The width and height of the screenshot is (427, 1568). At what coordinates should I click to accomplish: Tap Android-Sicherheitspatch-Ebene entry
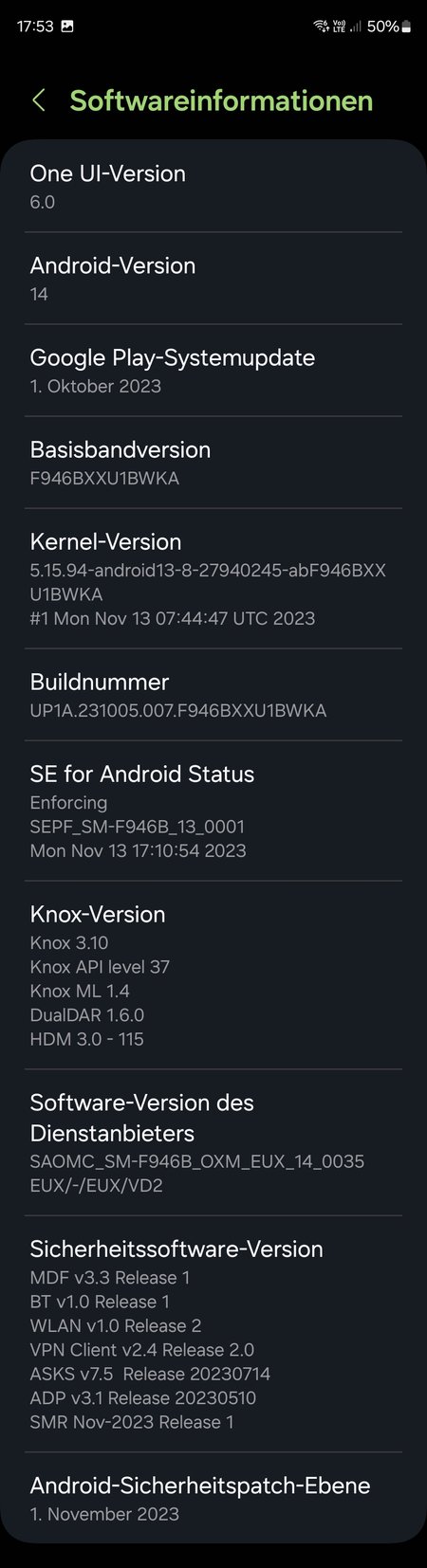pyautogui.click(x=213, y=1498)
